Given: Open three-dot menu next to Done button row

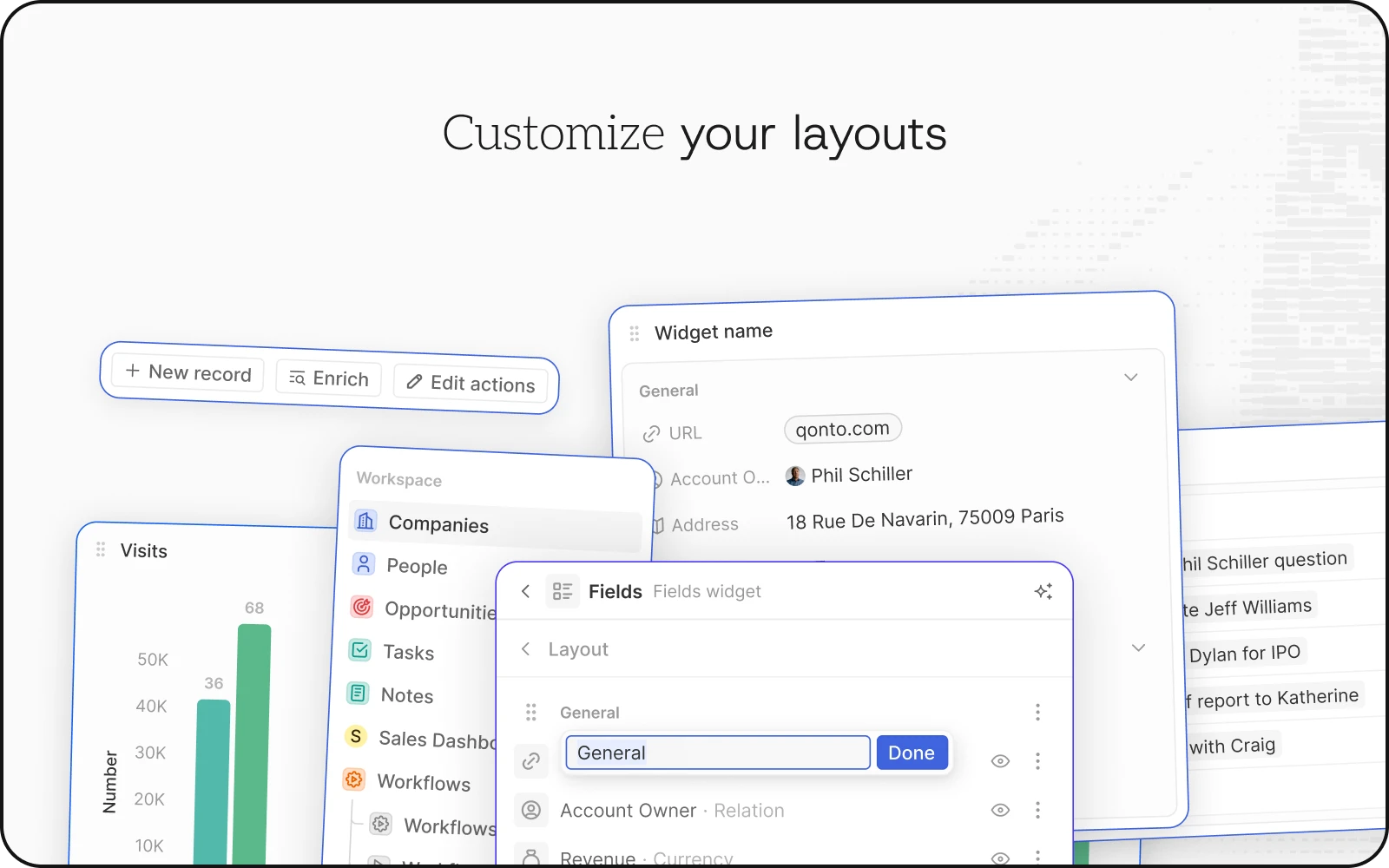Looking at the screenshot, I should [1037, 761].
